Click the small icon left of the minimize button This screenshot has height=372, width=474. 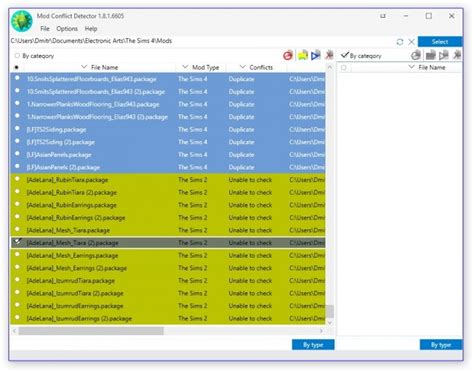click(x=383, y=16)
